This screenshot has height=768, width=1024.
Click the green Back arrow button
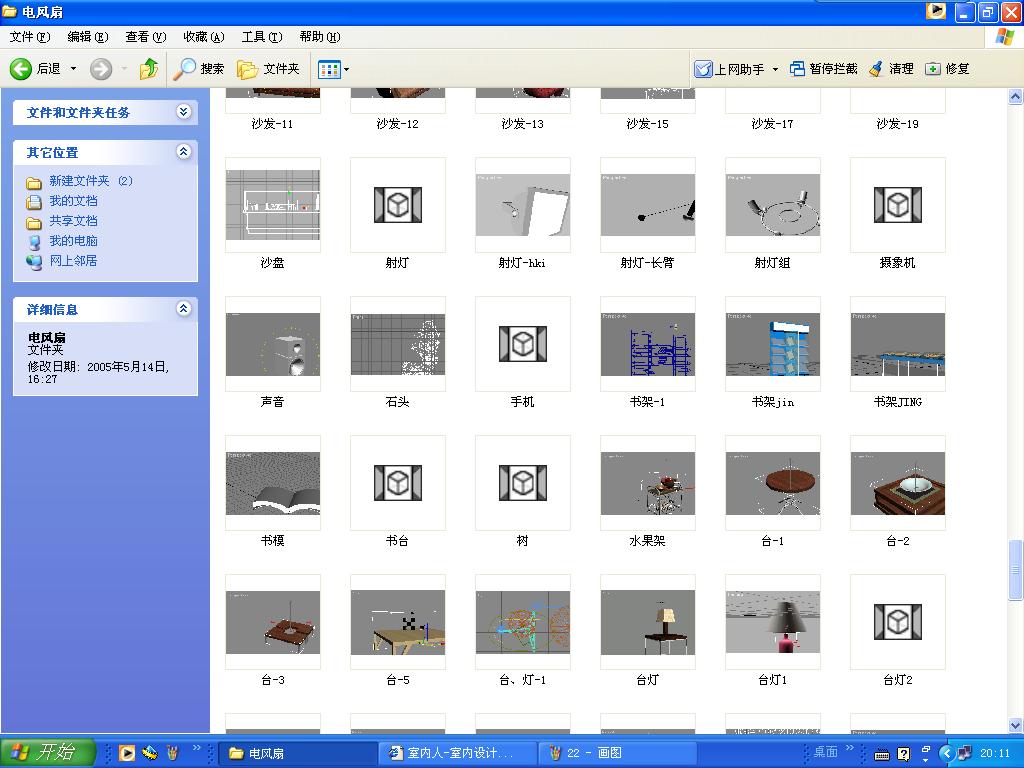pyautogui.click(x=20, y=69)
